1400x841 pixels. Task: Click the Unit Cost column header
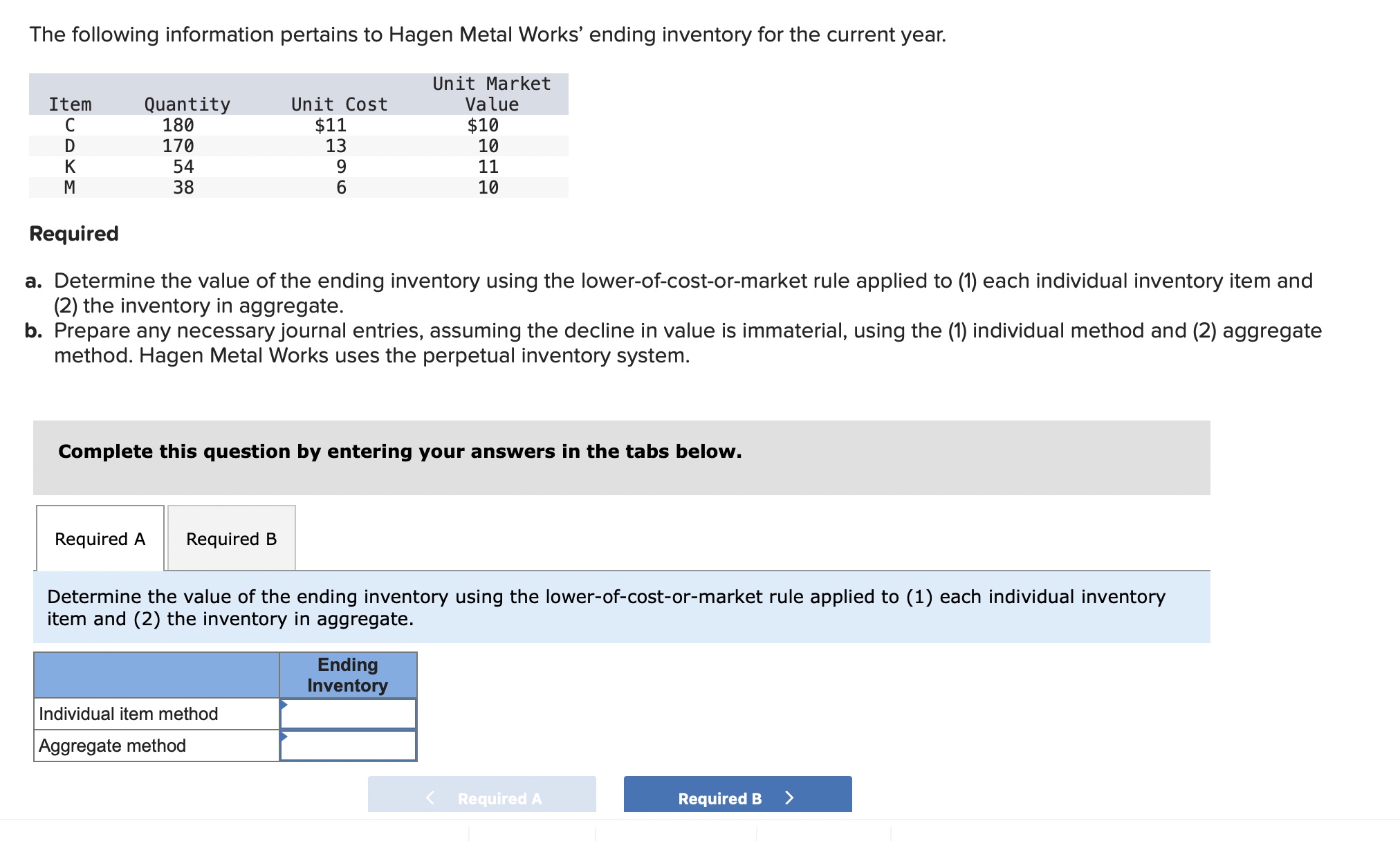(338, 104)
